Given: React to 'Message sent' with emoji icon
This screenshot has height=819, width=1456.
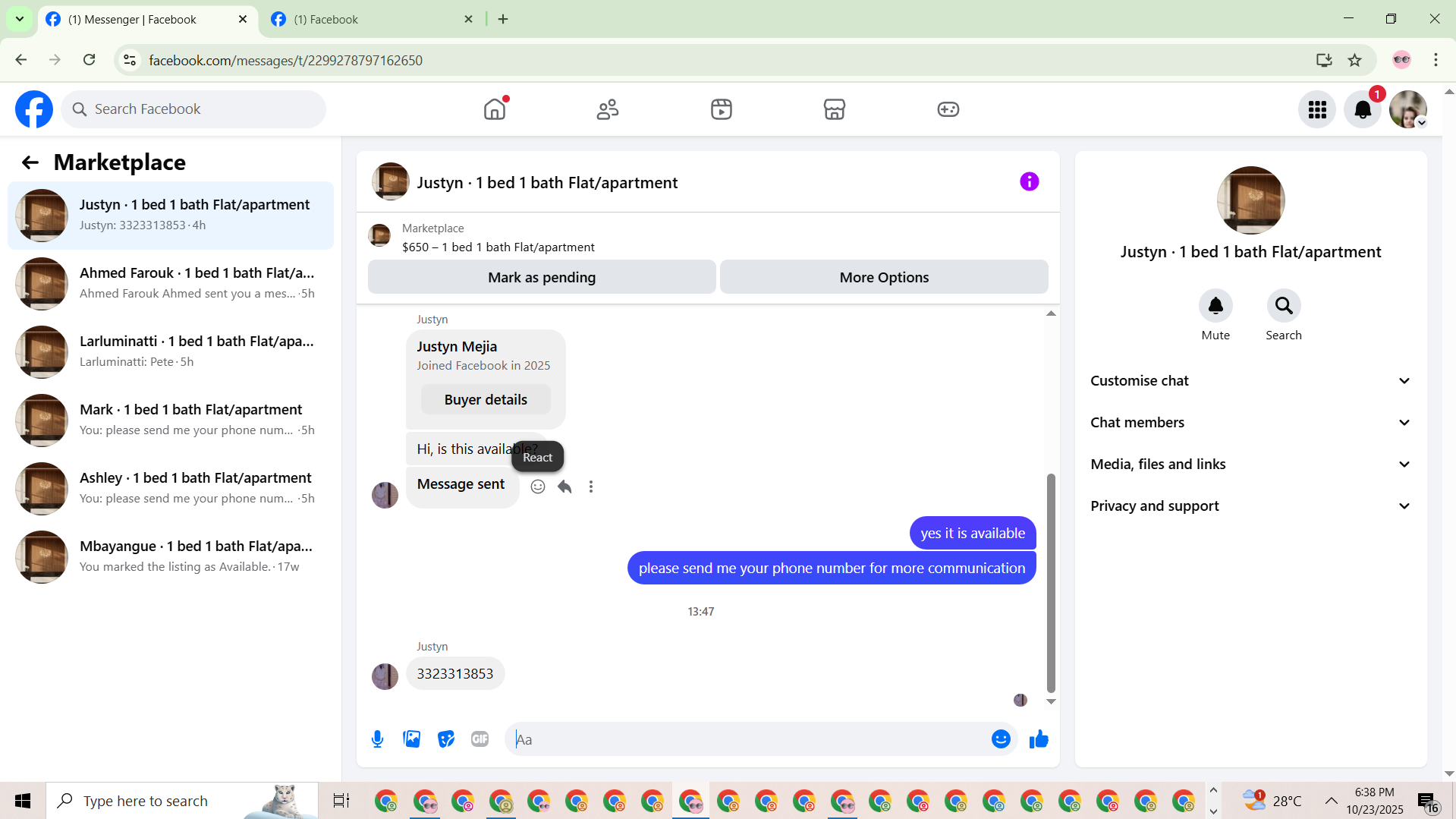Looking at the screenshot, I should pos(538,487).
